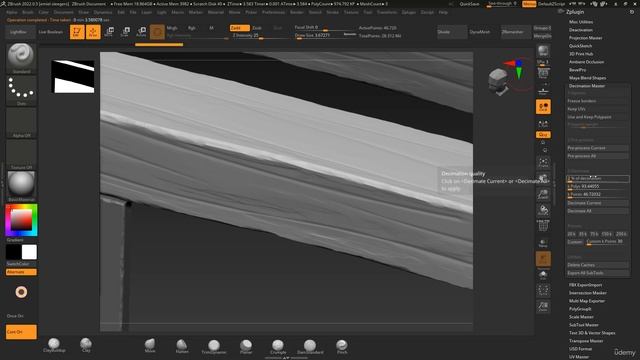
Task: Click the camera view head orientation widget
Action: 499,81
